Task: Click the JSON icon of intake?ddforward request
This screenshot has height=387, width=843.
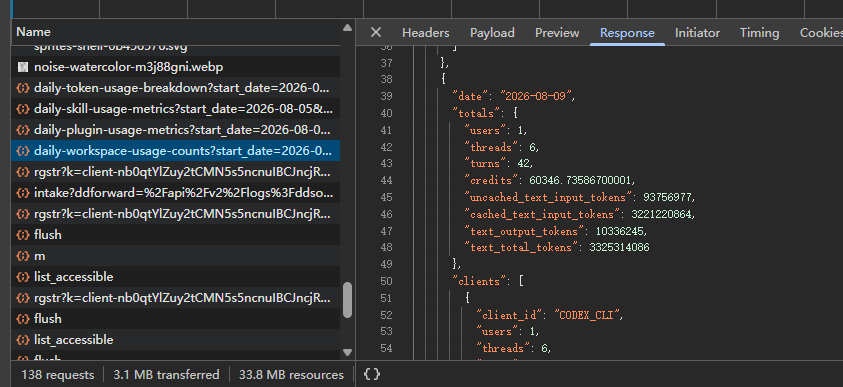Action: click(23, 193)
